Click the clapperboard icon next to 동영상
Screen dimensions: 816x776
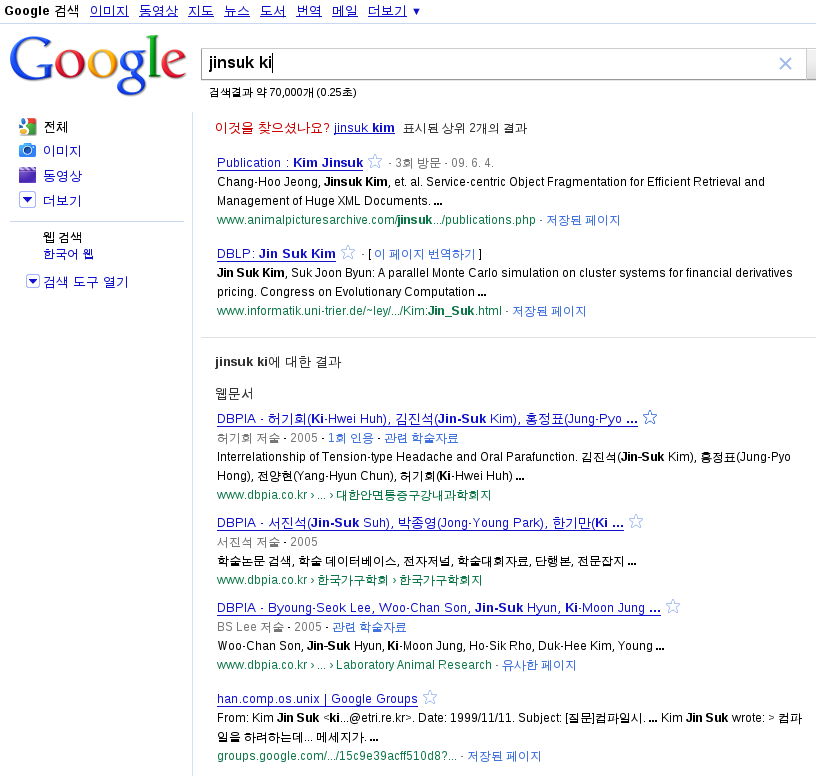pos(27,175)
